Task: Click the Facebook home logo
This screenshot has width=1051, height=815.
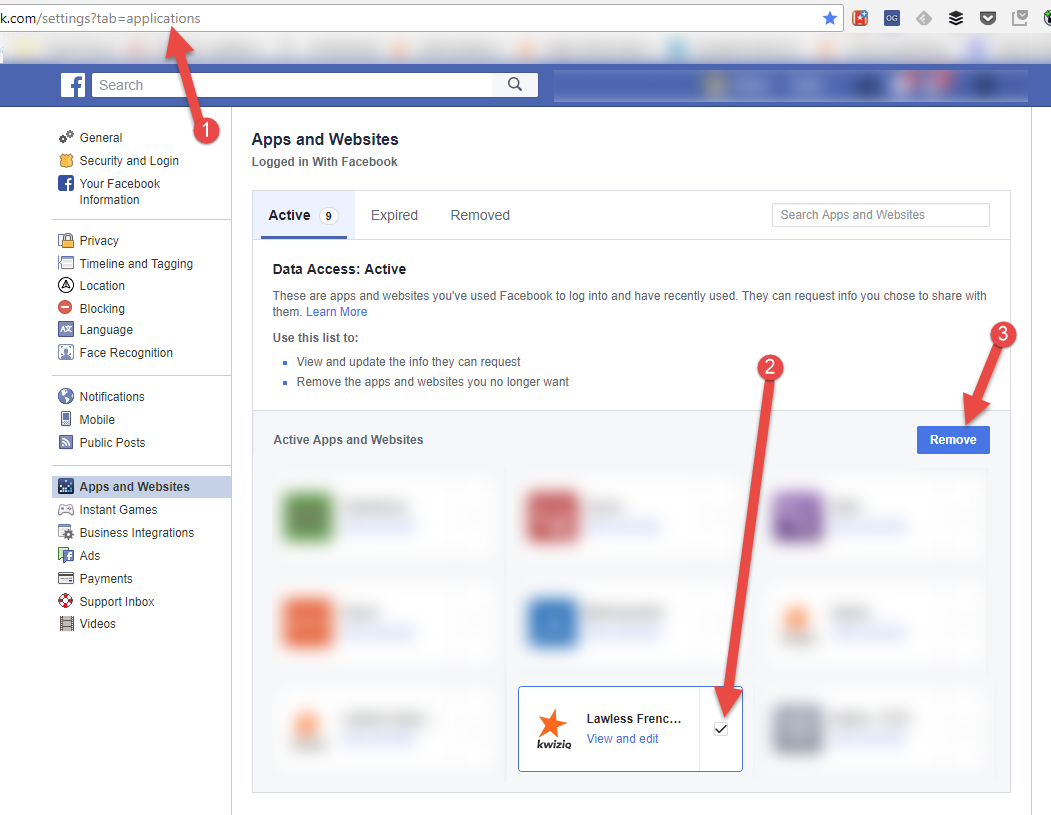Action: click(73, 85)
